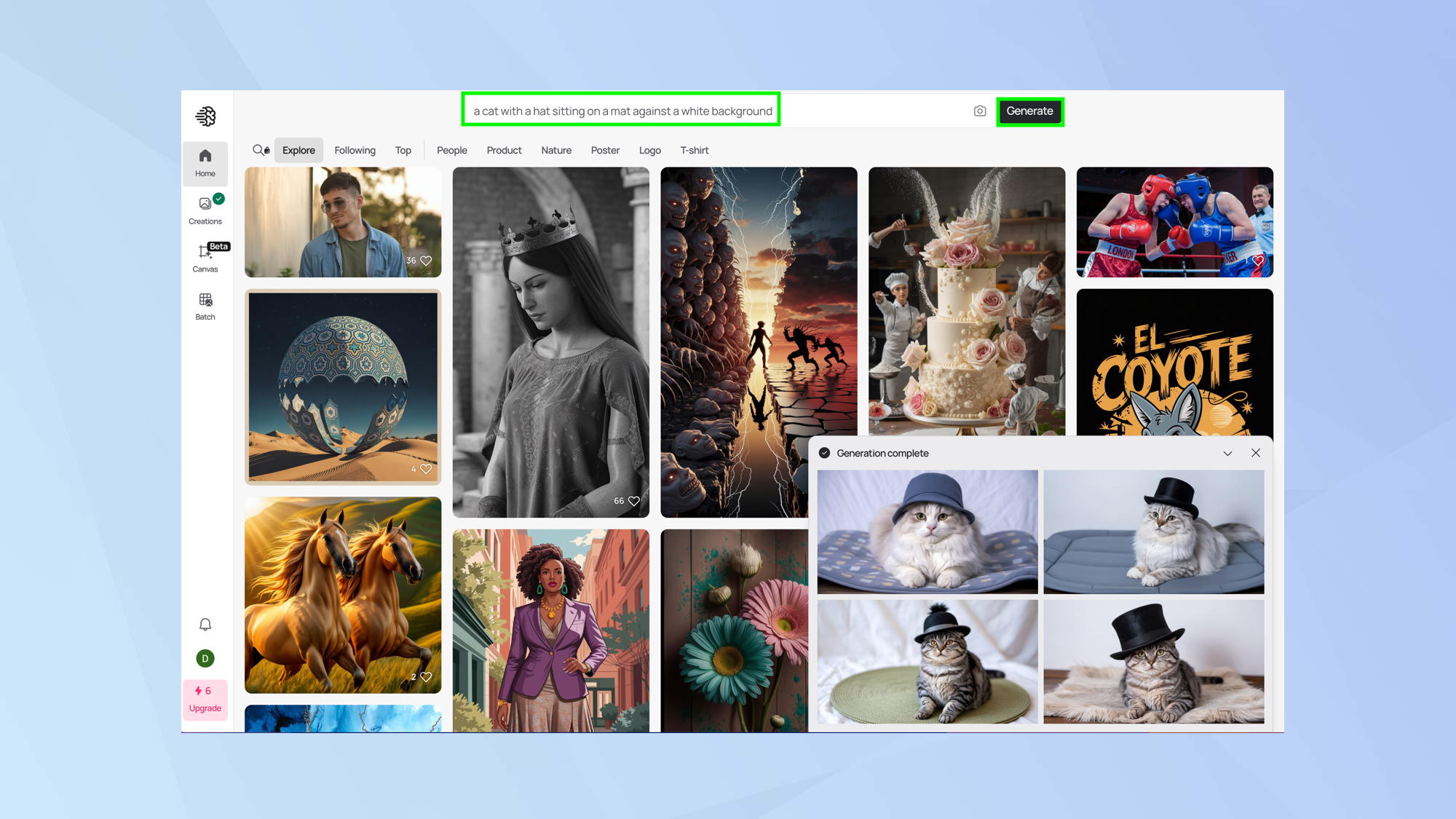Open the Home section in sidebar
Screen dimensions: 1456x819
point(205,163)
